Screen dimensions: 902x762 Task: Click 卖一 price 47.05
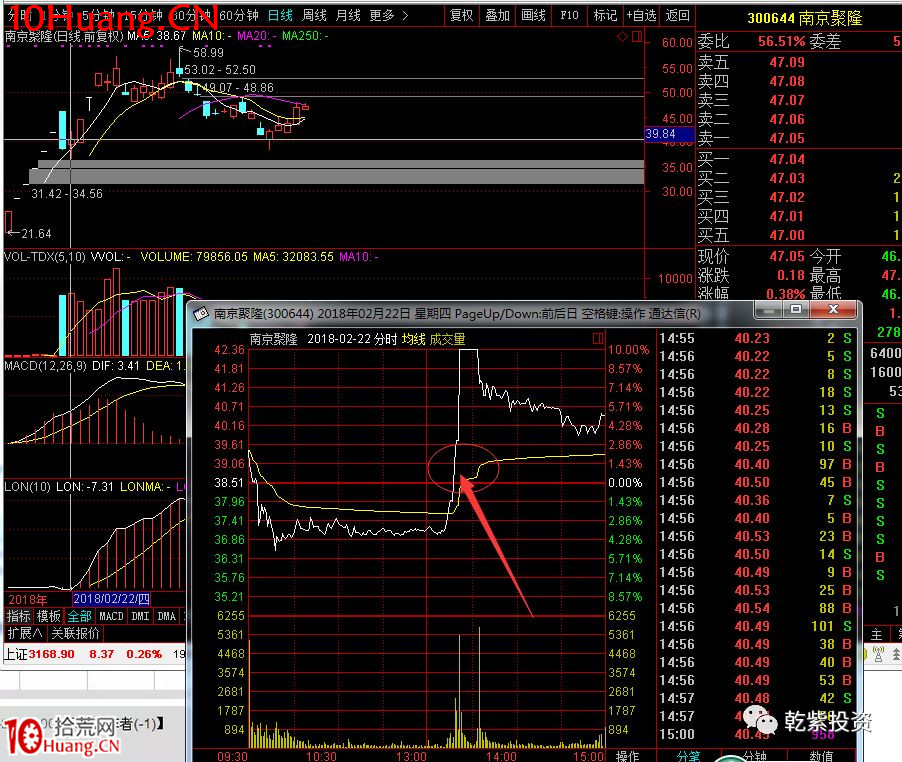pos(787,138)
